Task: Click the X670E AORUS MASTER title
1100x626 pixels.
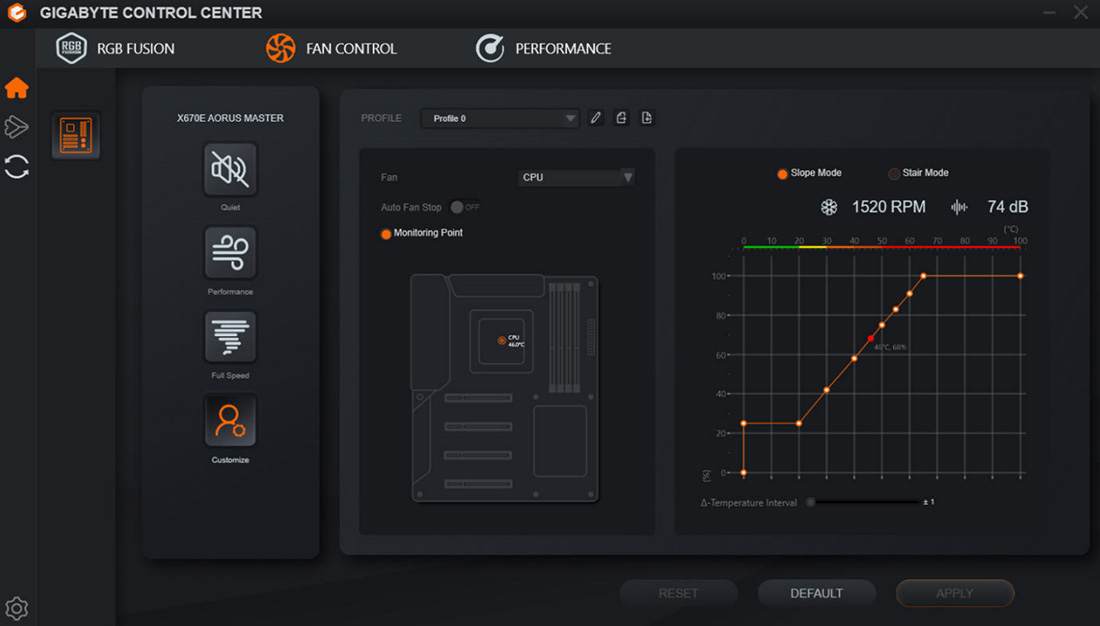Action: [x=230, y=118]
